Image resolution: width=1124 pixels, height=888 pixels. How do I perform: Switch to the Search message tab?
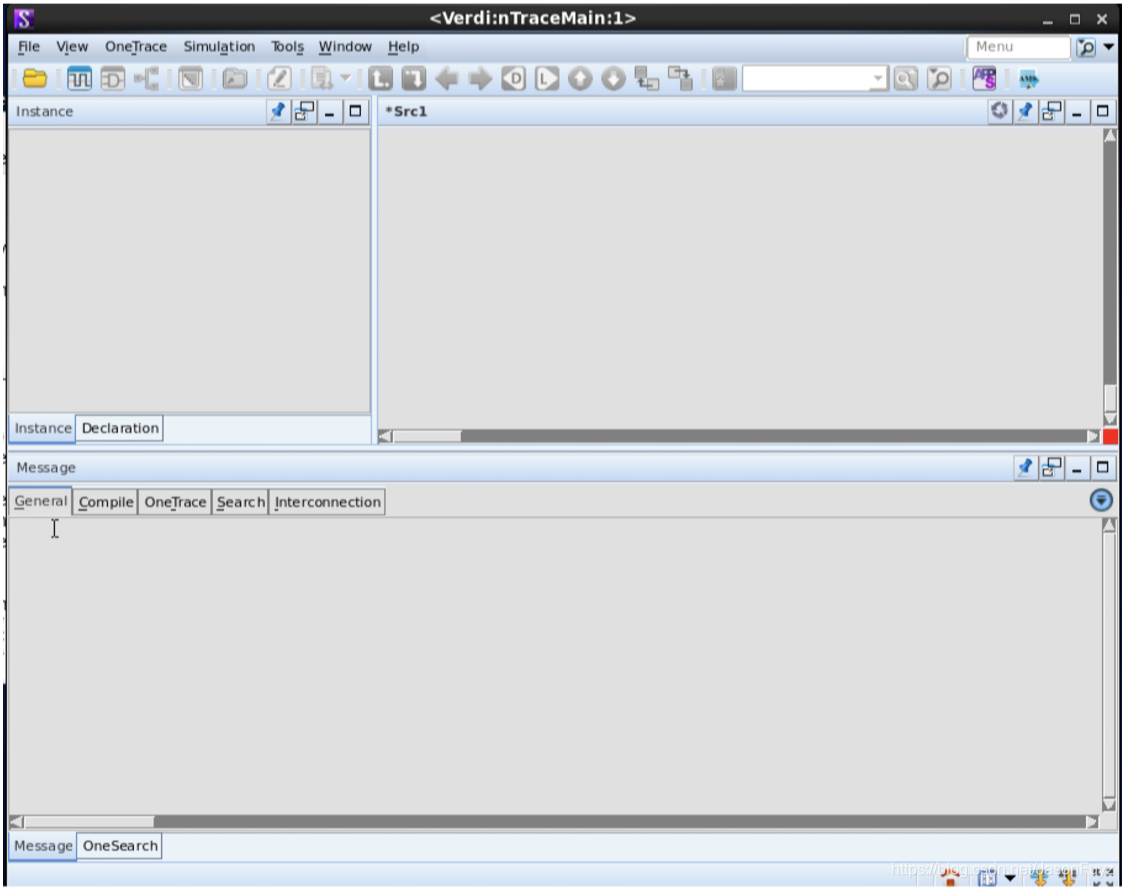pos(240,502)
